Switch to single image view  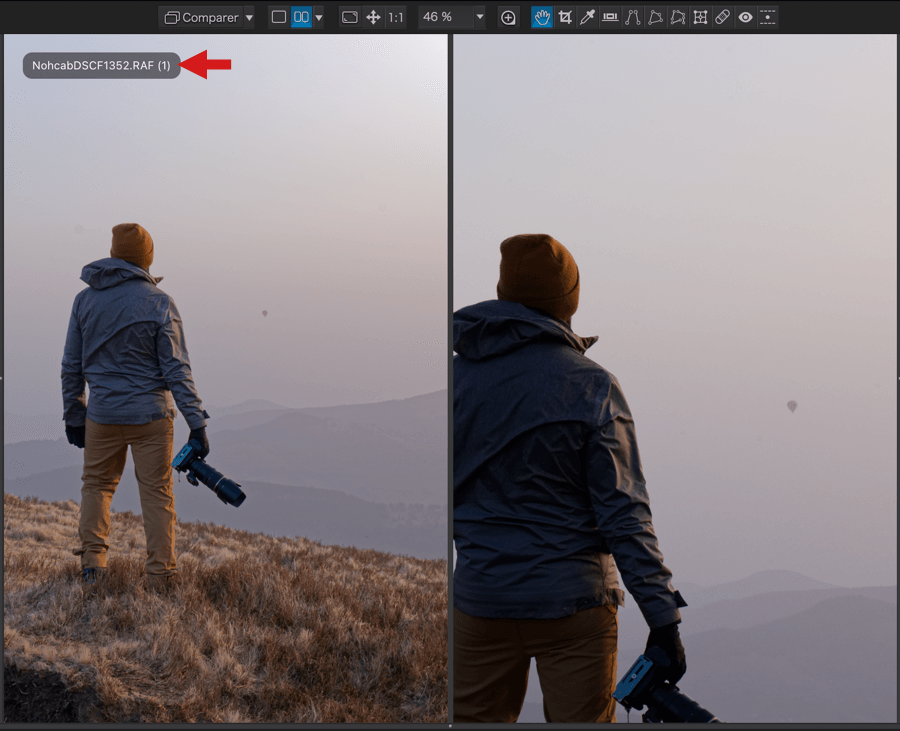pos(279,17)
